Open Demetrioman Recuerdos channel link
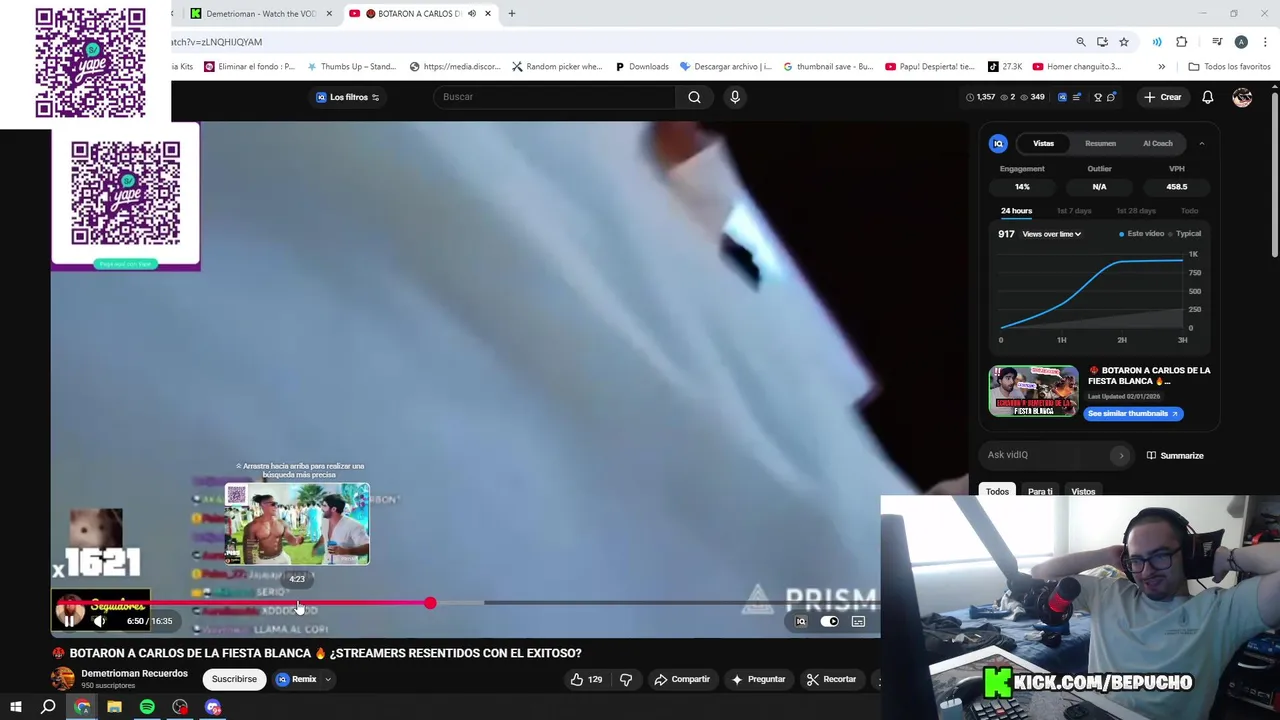 coord(134,673)
